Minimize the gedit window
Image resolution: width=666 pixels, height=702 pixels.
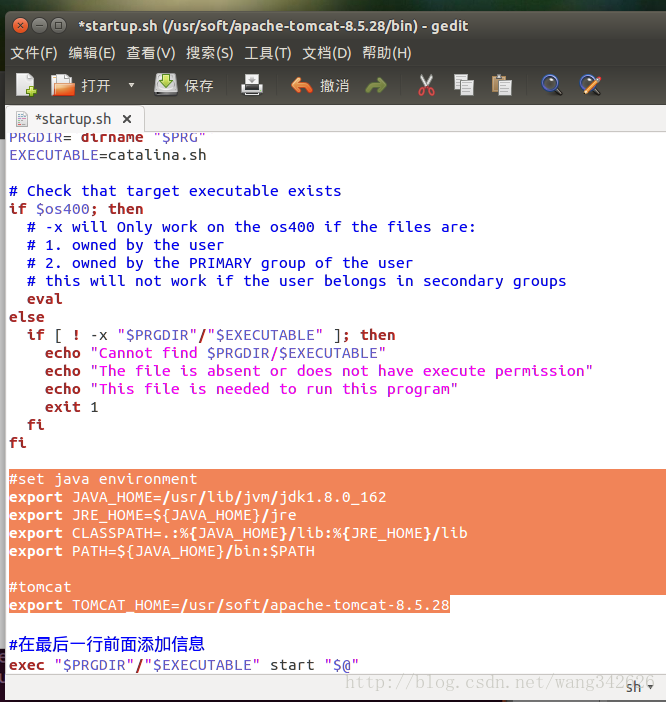[39, 26]
